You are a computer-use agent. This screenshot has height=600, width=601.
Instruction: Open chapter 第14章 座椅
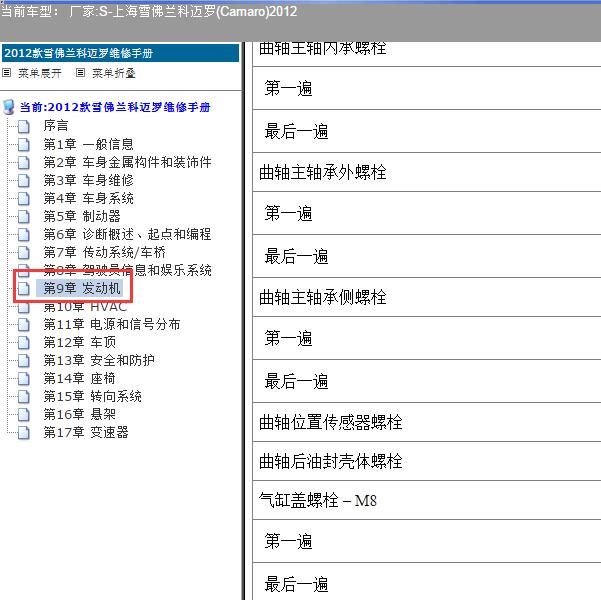click(79, 378)
